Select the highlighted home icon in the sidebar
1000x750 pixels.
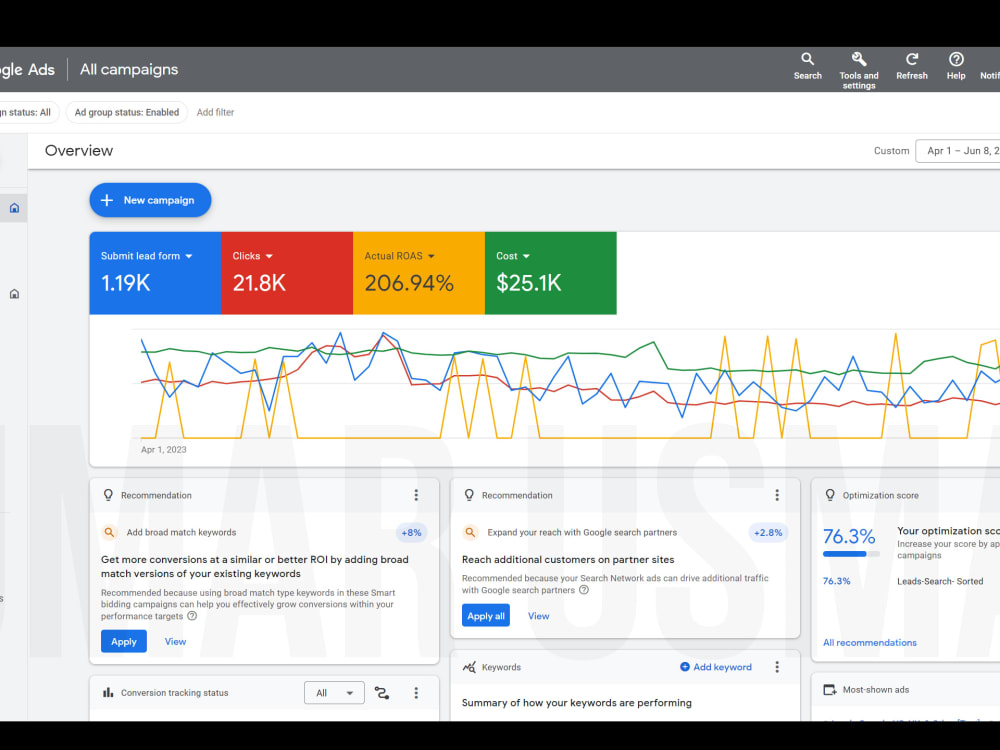tap(14, 208)
